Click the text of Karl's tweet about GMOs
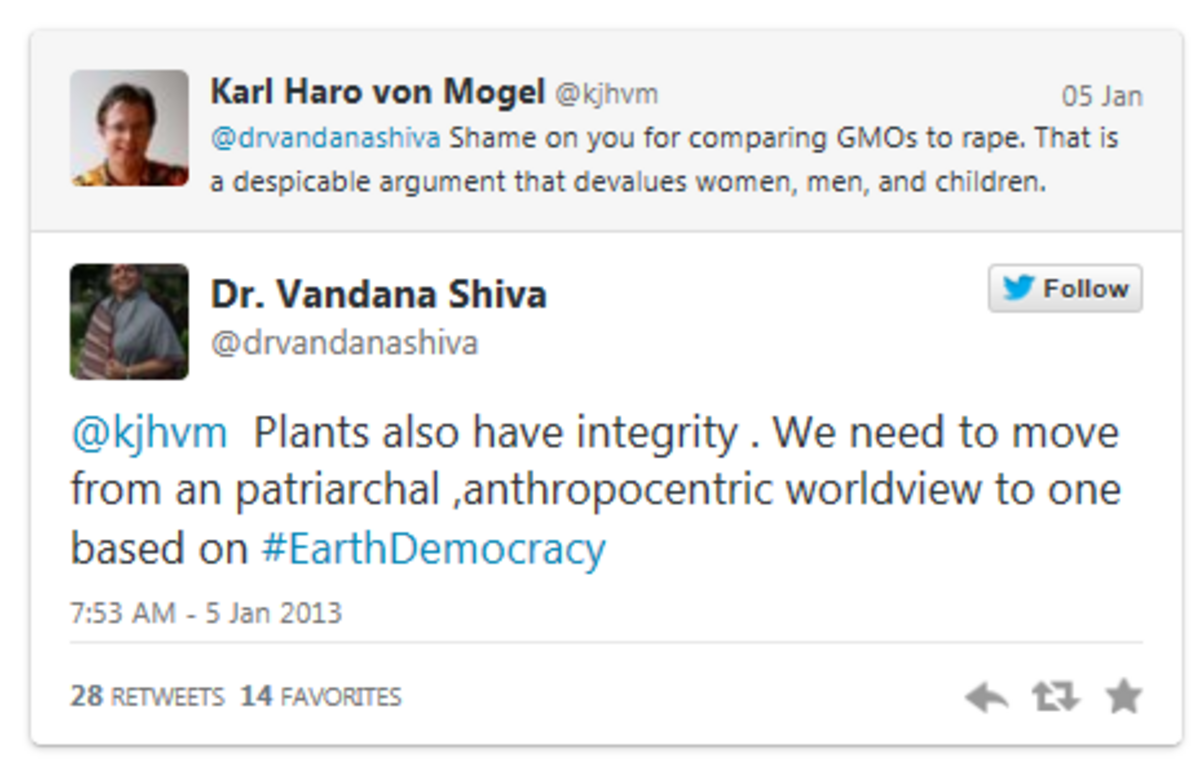The image size is (1200, 760). pos(664,160)
